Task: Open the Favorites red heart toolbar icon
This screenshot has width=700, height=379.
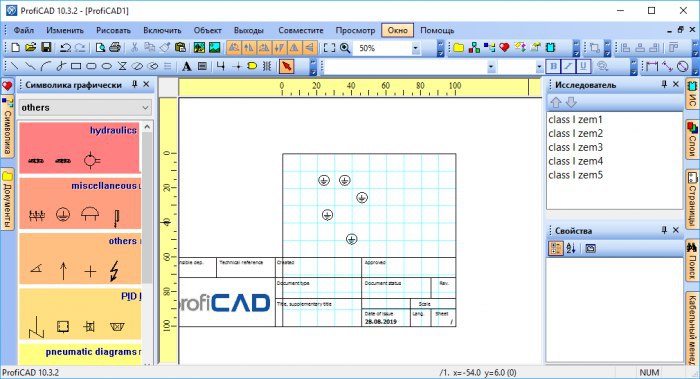Action: [x=504, y=47]
